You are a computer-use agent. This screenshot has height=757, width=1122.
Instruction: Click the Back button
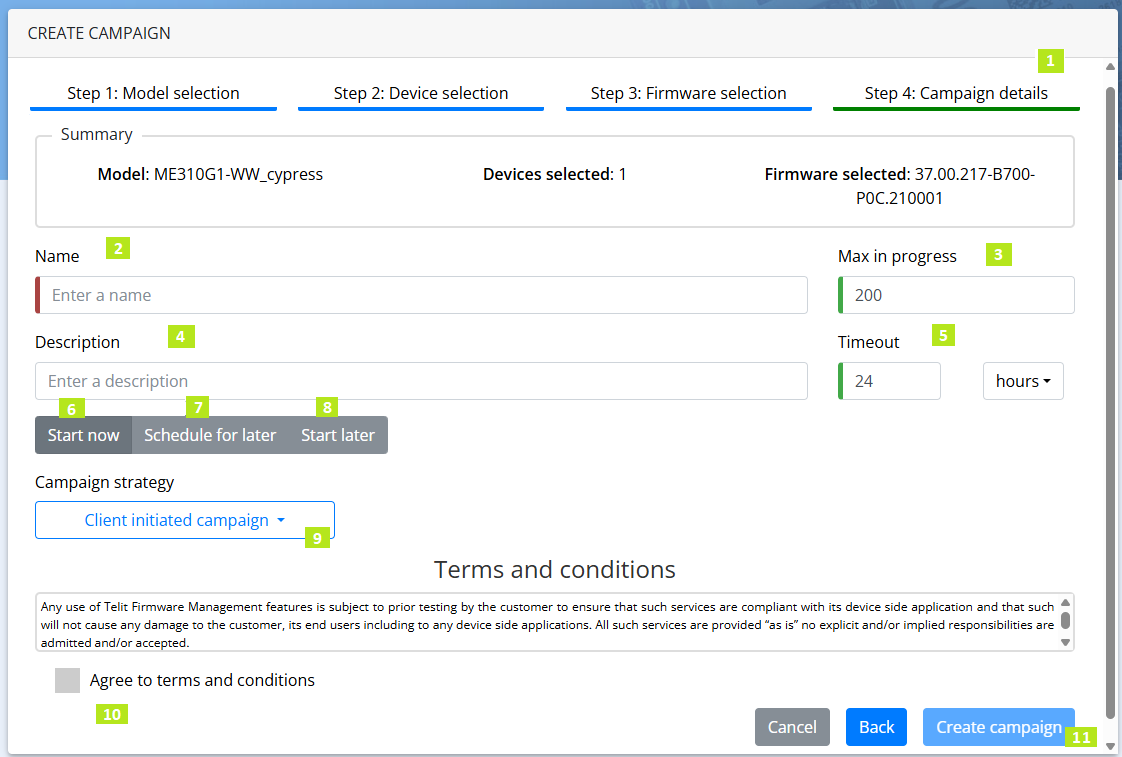tap(876, 727)
